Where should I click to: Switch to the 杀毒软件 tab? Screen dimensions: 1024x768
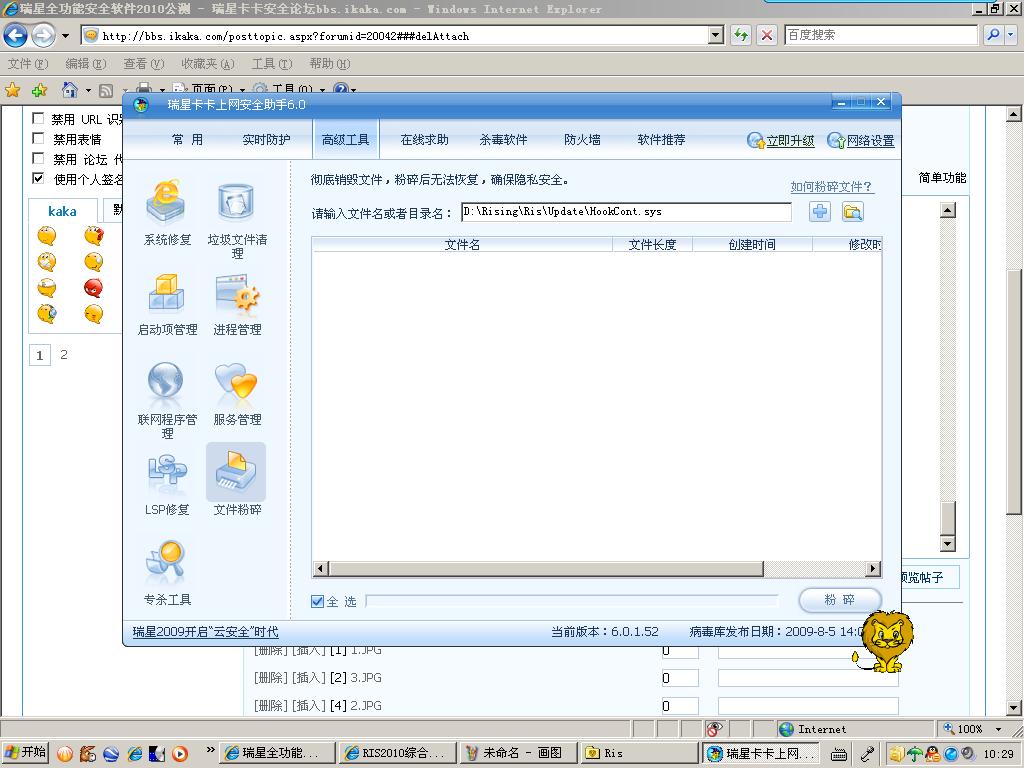point(504,140)
